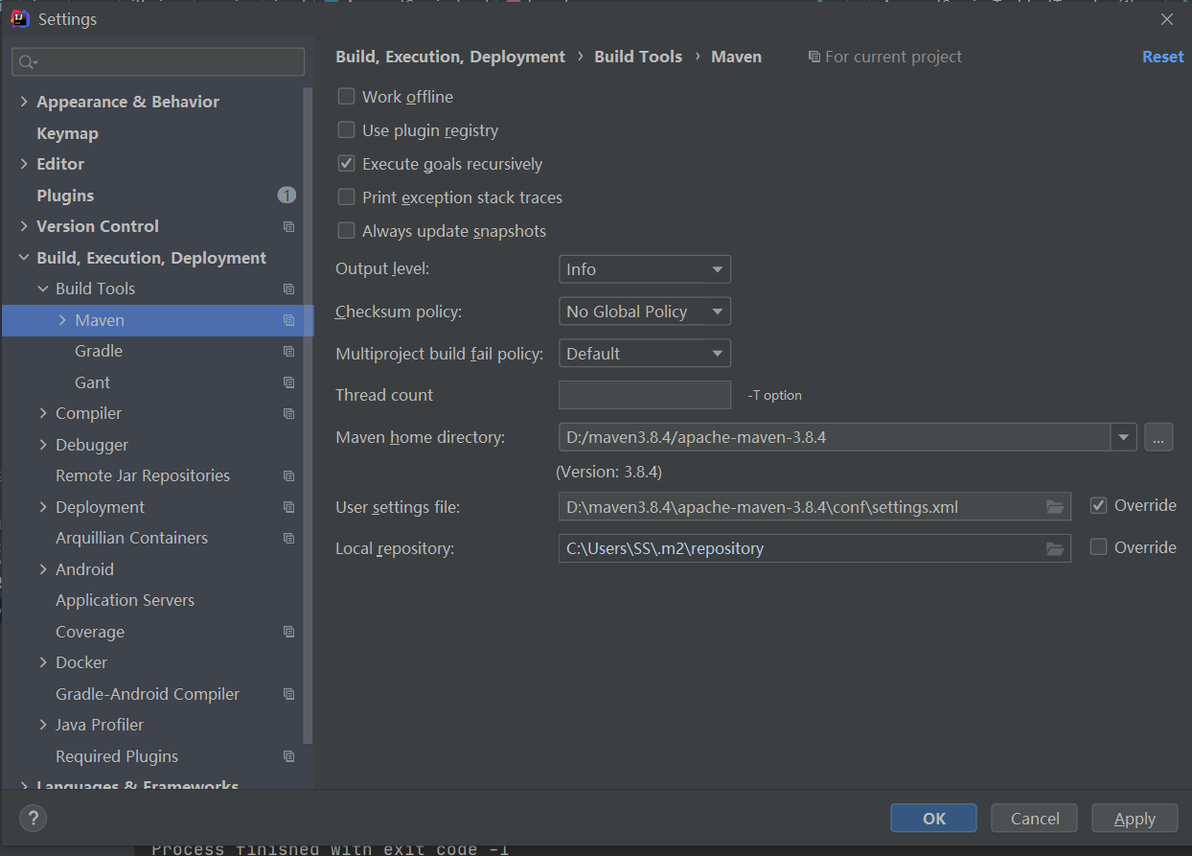This screenshot has width=1192, height=856.
Task: Click the project-level icon on Maven row
Action: 289,320
